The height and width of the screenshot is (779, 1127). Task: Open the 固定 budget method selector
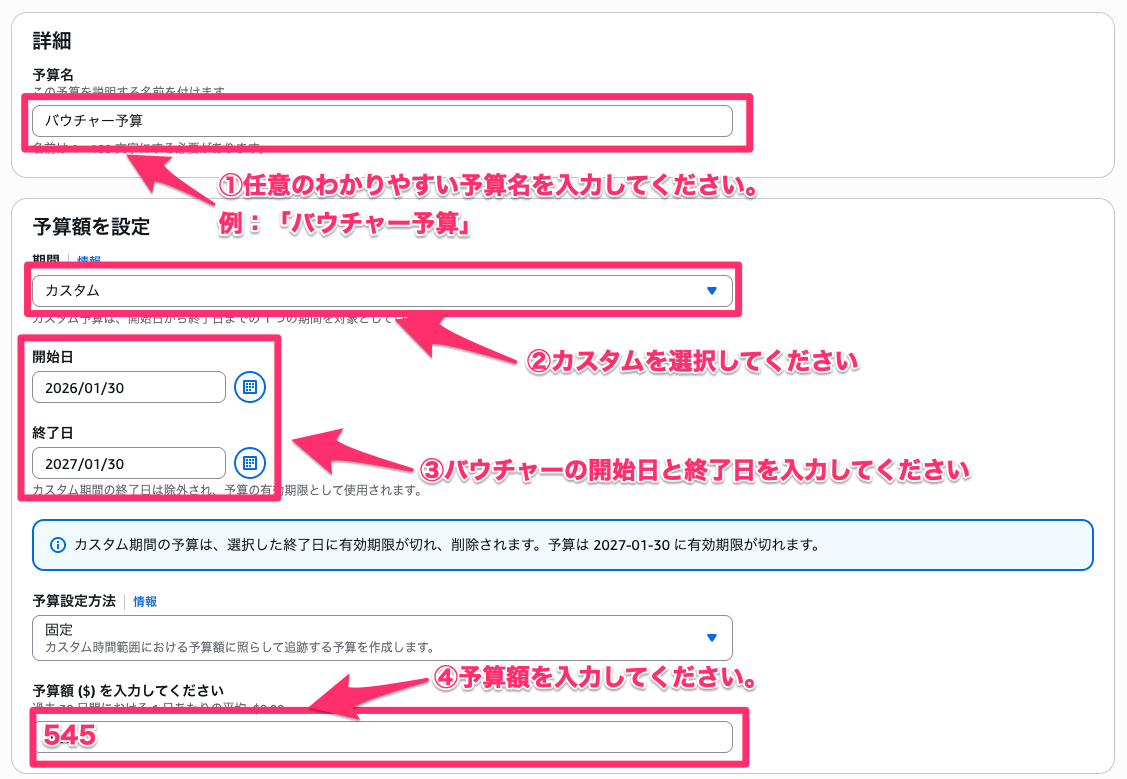pos(380,637)
